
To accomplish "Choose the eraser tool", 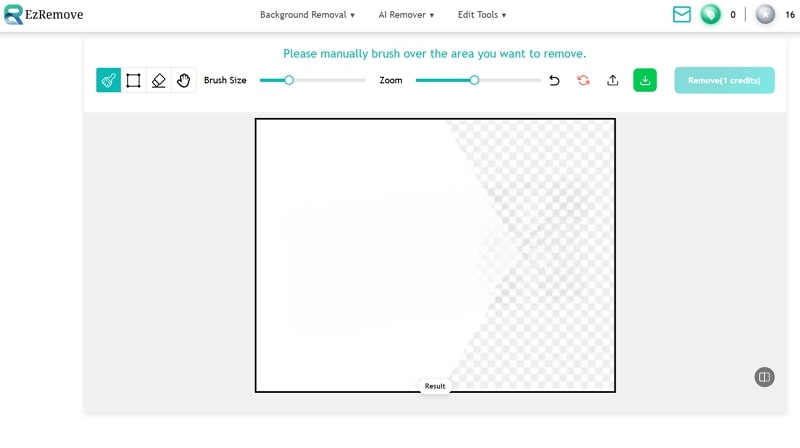I will [158, 80].
